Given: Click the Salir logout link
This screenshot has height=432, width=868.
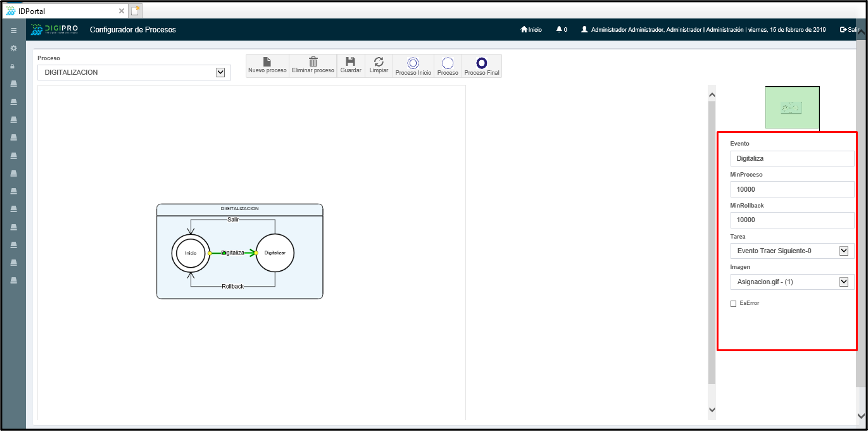Looking at the screenshot, I should [856, 30].
